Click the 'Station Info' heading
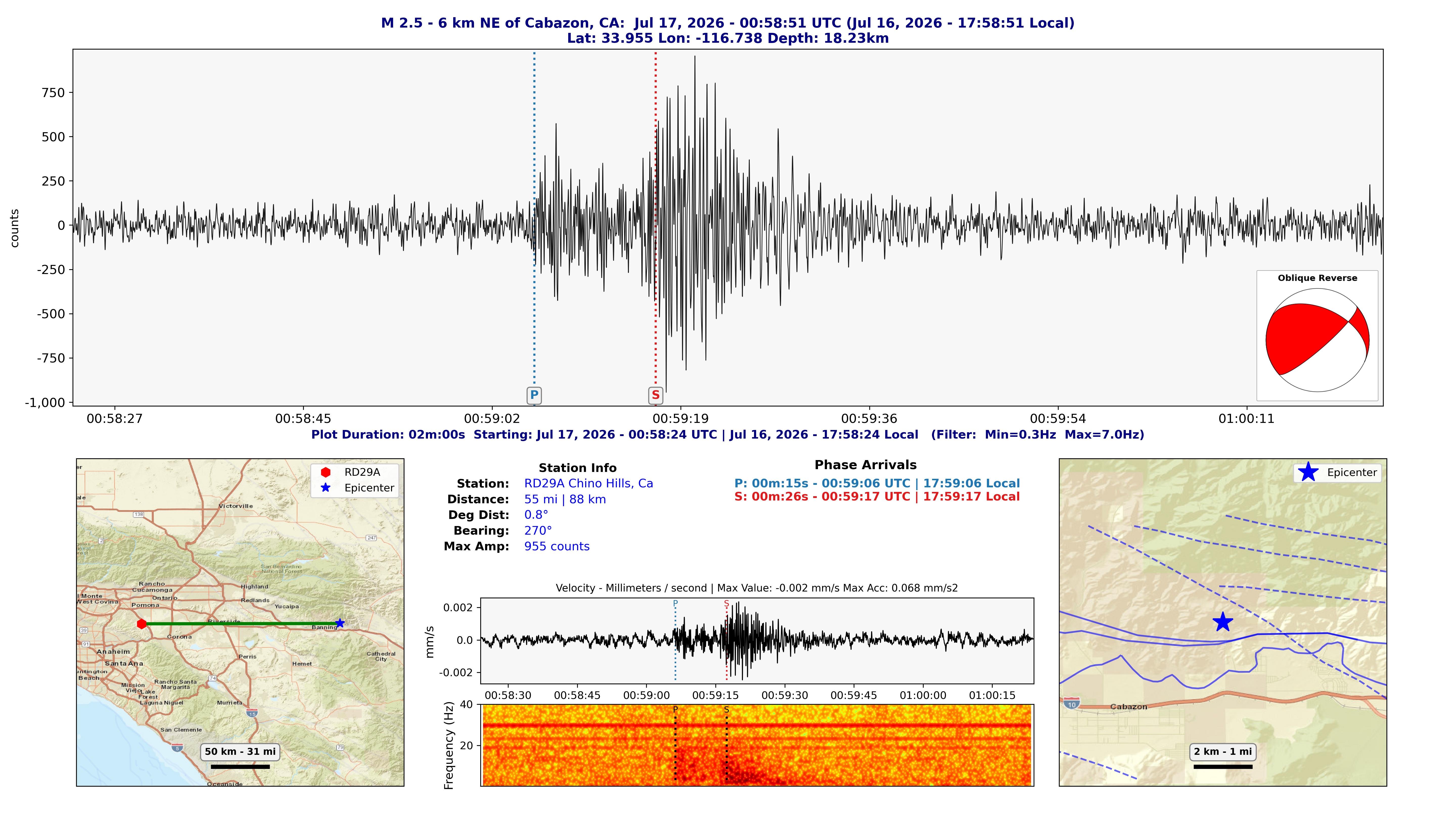Viewport: 1456px width, 819px height. [577, 468]
